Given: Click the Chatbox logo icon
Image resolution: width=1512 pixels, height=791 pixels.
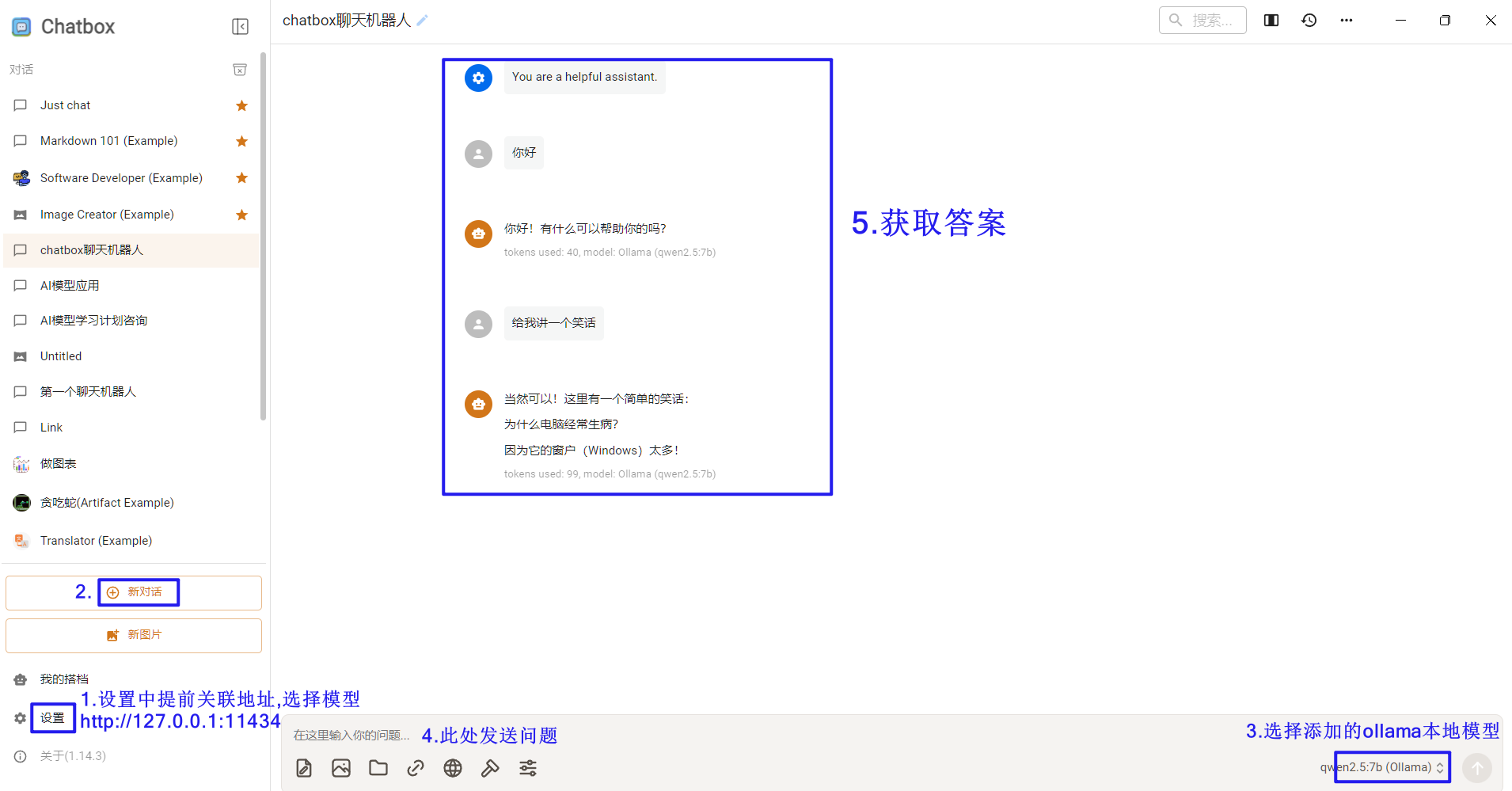Looking at the screenshot, I should tap(21, 27).
